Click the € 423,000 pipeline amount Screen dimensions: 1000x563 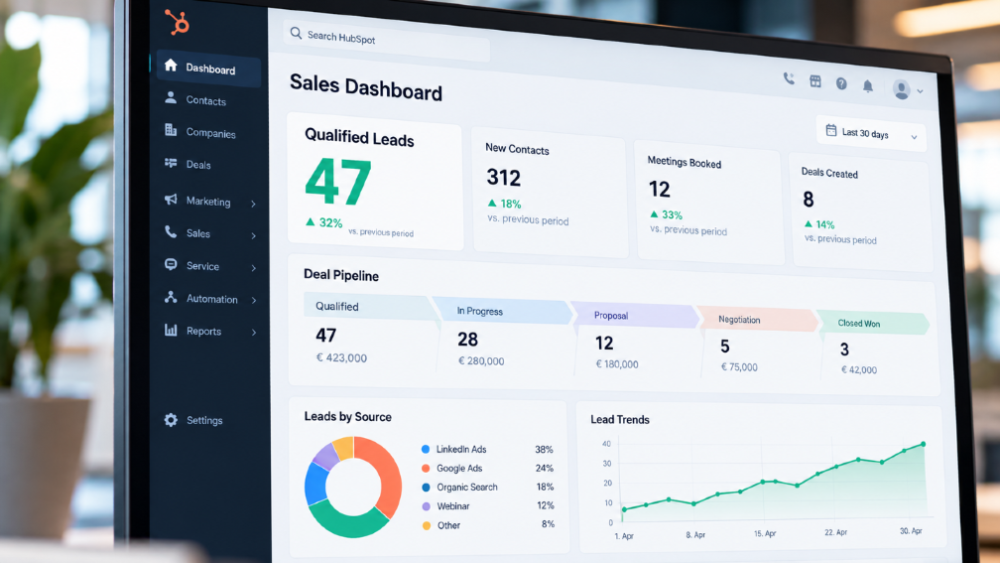[x=341, y=358]
